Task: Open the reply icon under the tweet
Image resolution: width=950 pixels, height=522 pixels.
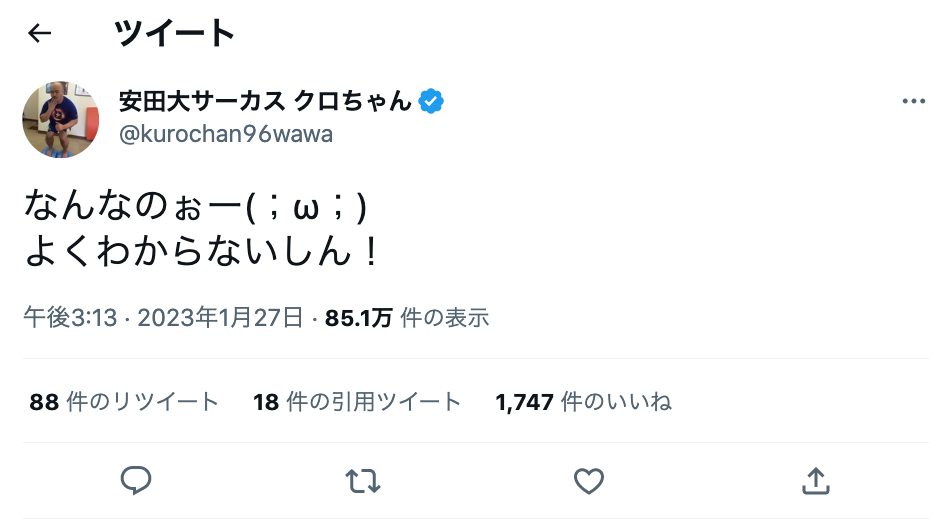Action: [135, 481]
